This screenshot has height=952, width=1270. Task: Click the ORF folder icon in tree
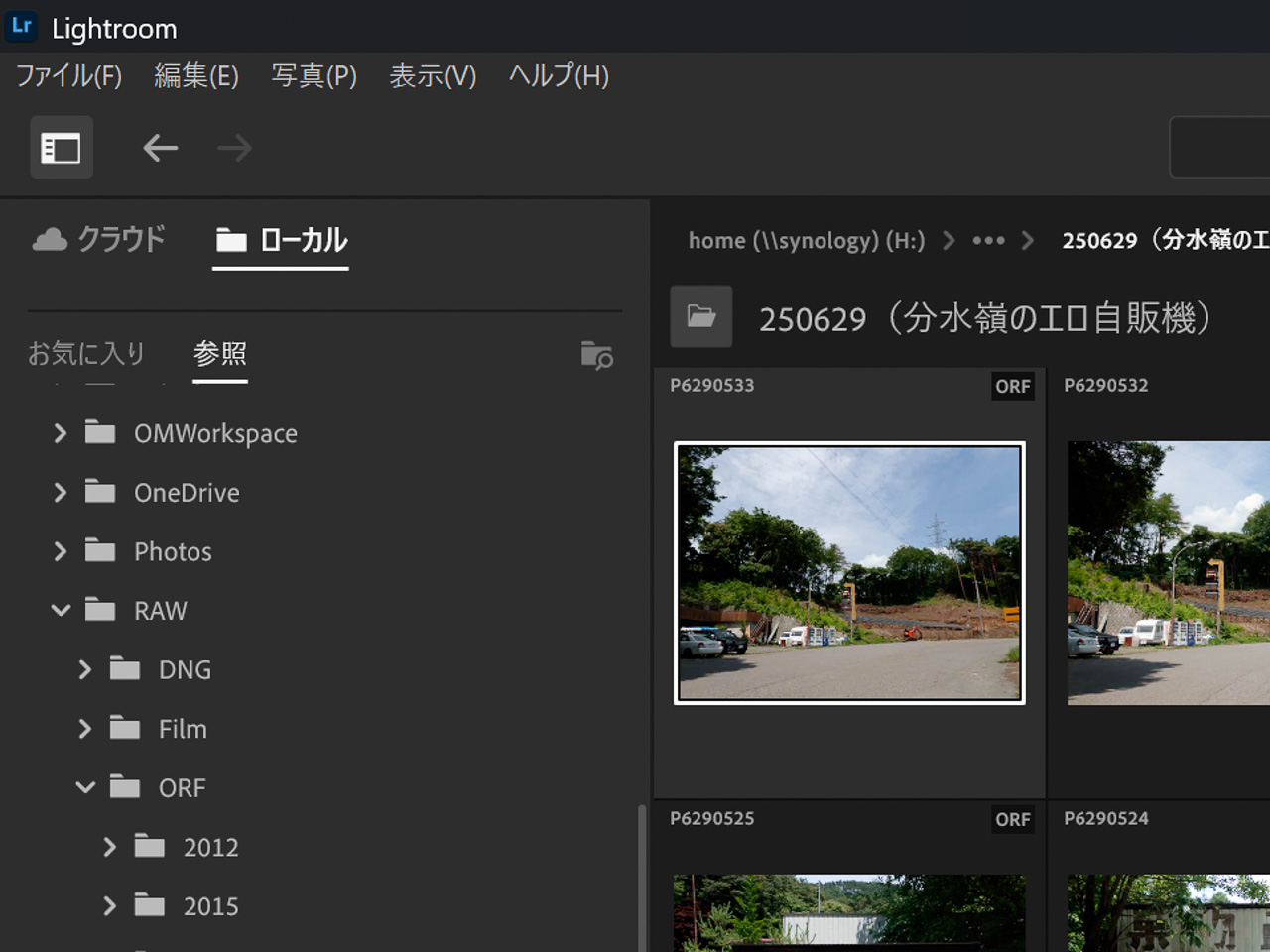[125, 787]
